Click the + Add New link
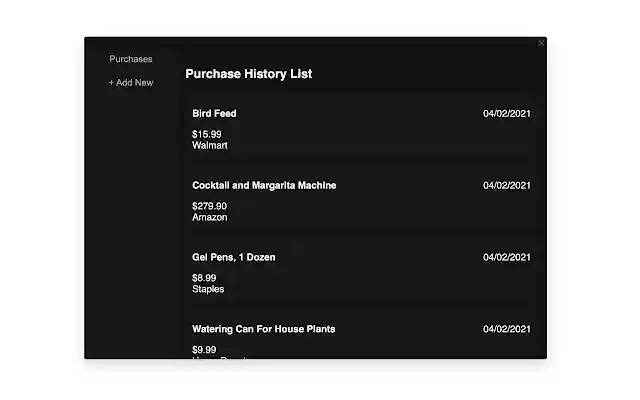 [131, 82]
